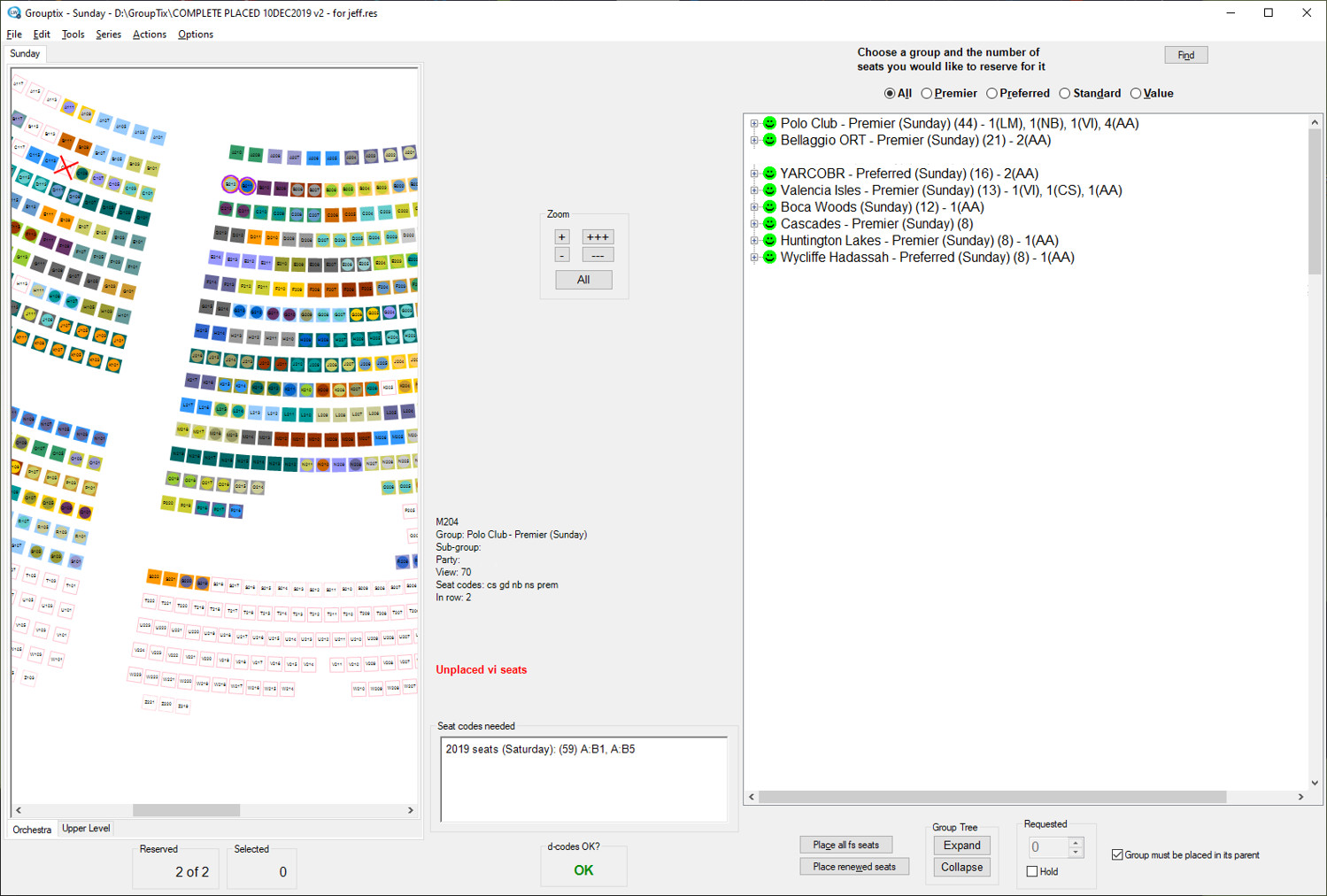Click the red X marker on the seat map
Image resolution: width=1327 pixels, height=896 pixels.
click(x=64, y=168)
